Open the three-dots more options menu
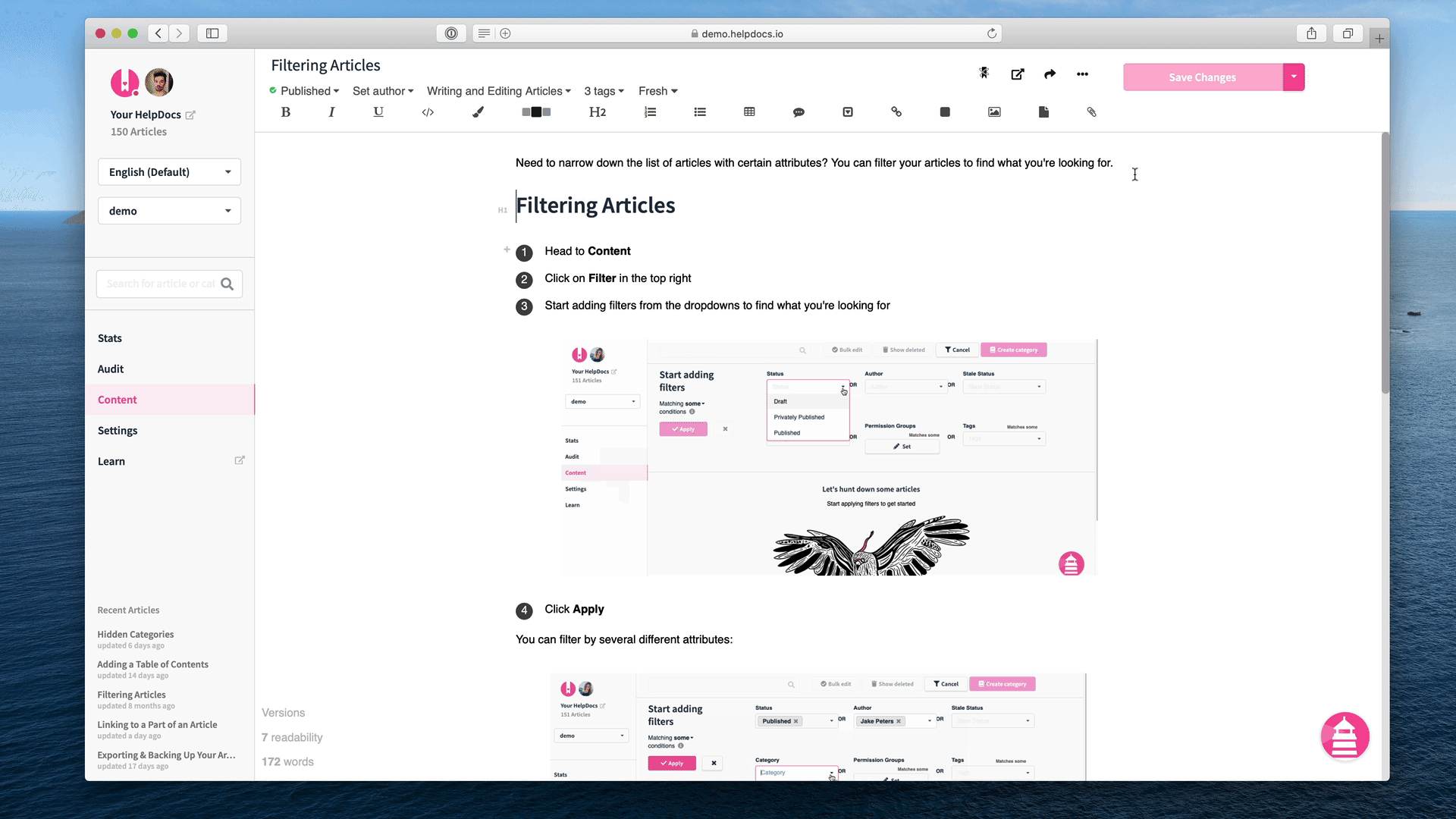The width and height of the screenshot is (1456, 819). [x=1082, y=74]
